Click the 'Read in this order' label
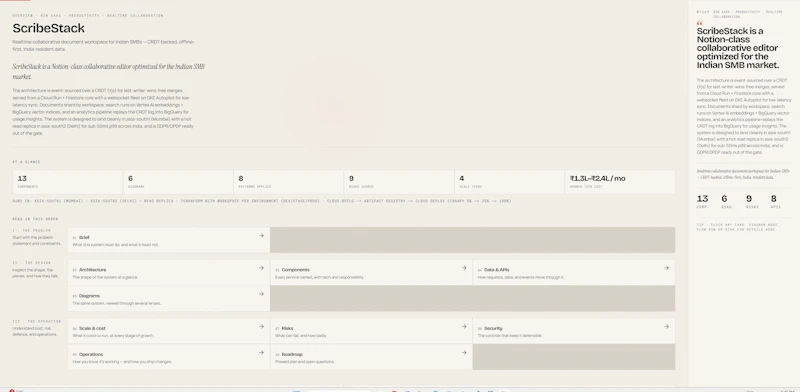 pyautogui.click(x=35, y=219)
